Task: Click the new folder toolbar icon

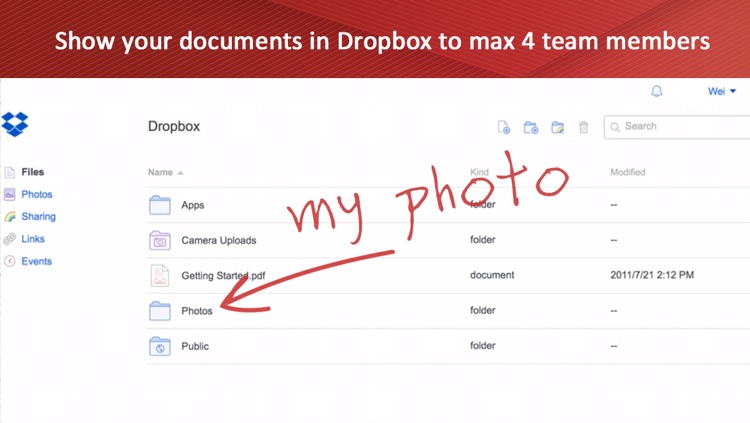Action: [x=530, y=127]
